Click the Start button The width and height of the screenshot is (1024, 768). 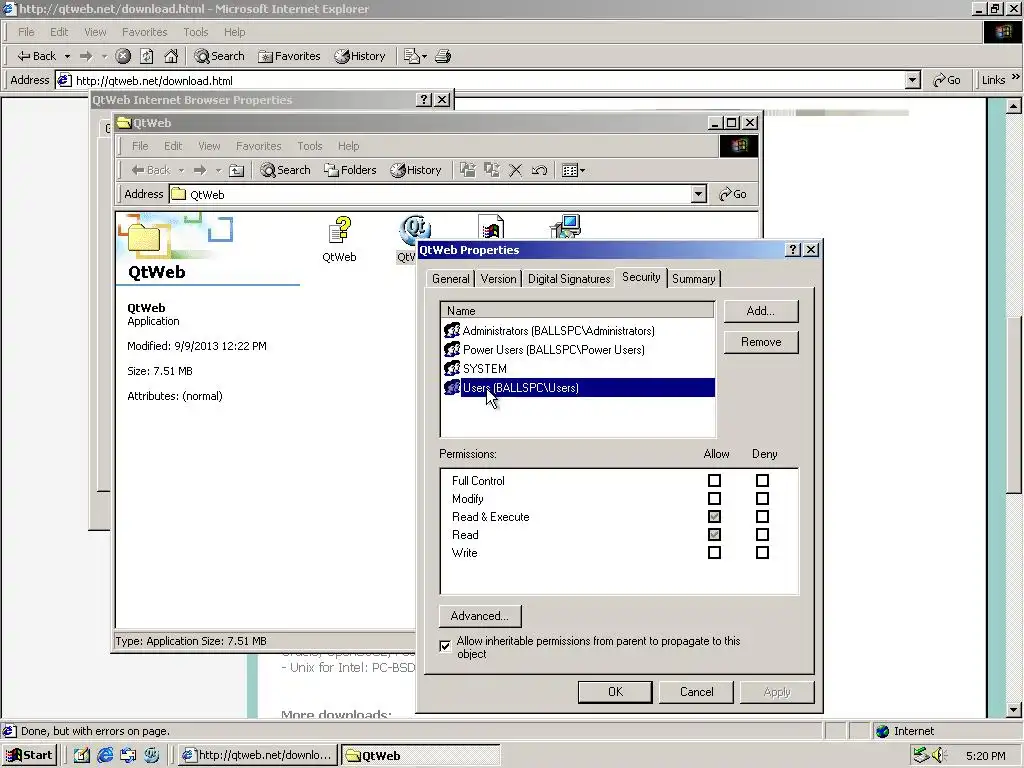(29, 756)
